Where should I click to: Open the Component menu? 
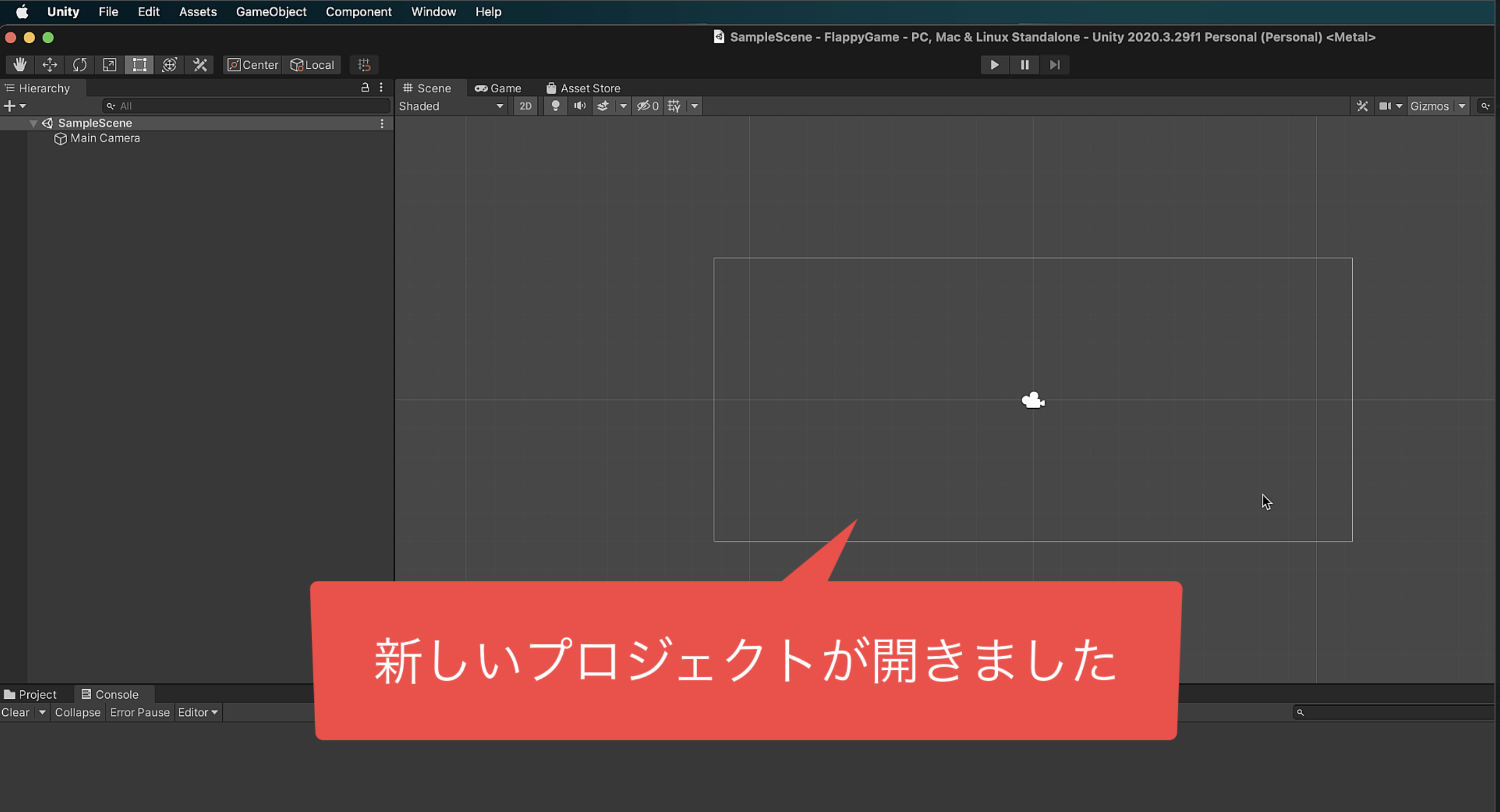pyautogui.click(x=359, y=12)
